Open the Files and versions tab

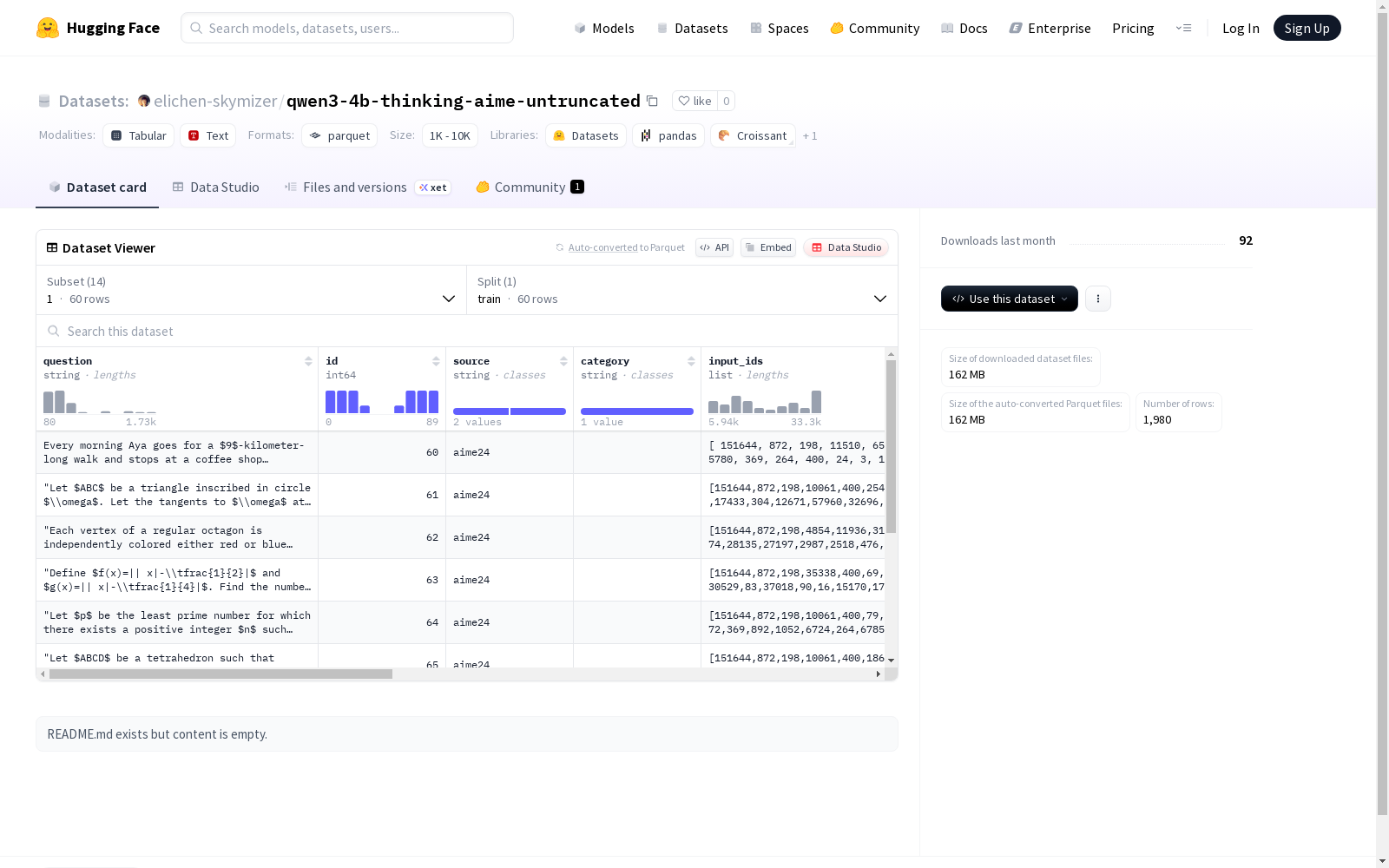[x=367, y=187]
